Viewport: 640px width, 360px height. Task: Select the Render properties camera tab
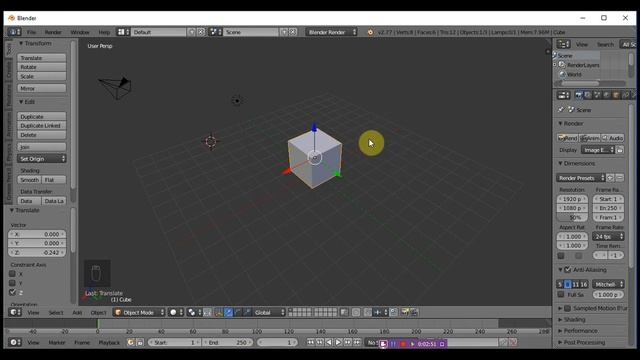click(x=578, y=95)
